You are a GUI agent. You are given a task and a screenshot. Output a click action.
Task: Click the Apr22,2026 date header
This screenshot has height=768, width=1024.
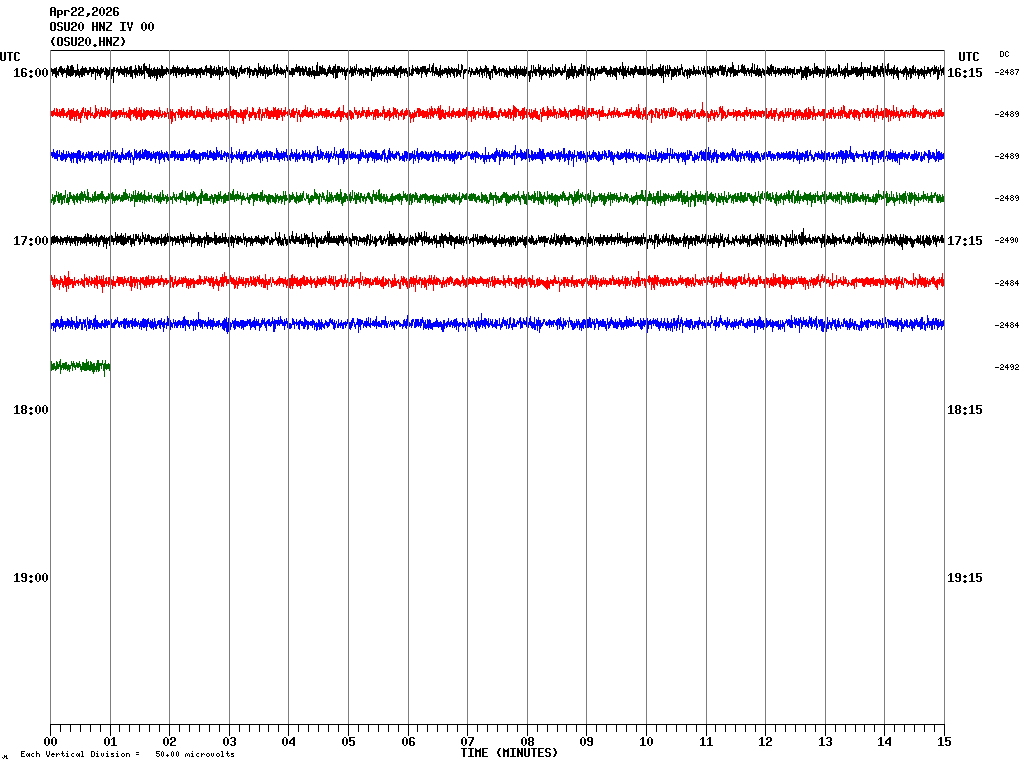click(x=84, y=12)
